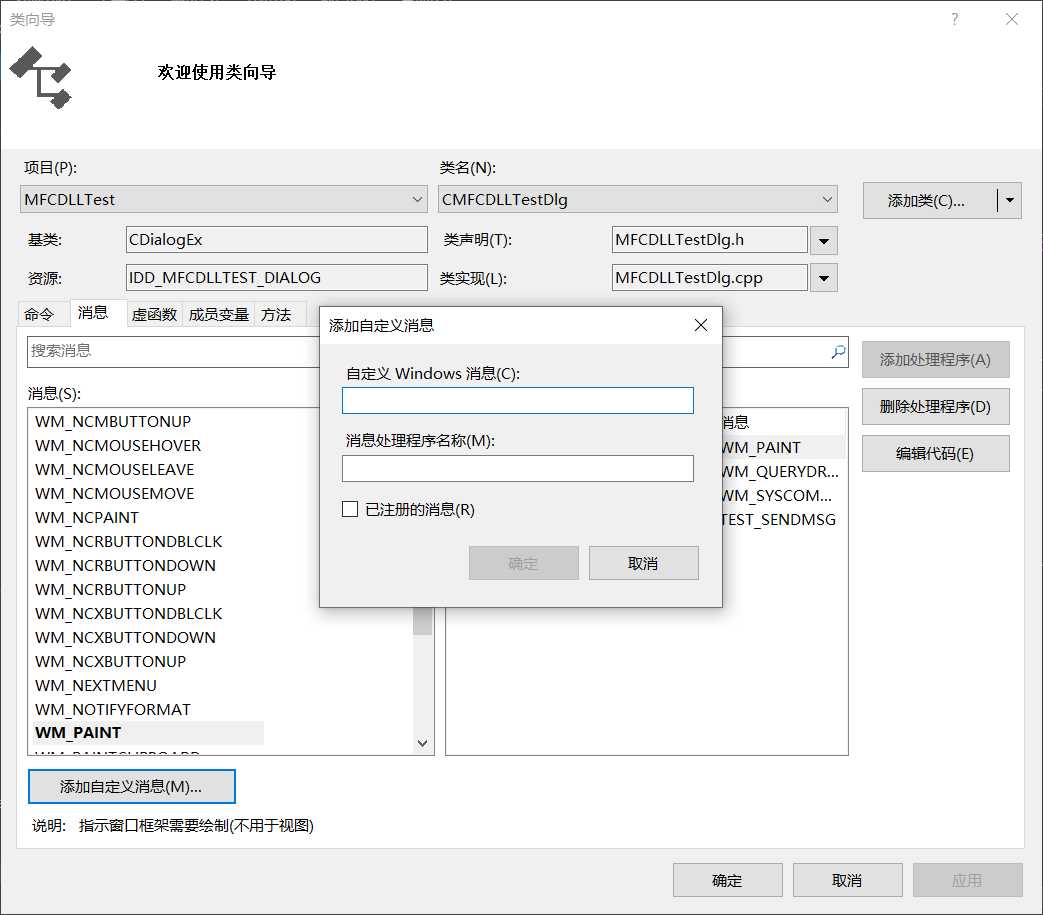
Task: Click the 类实现 MFCDLLTestDlg.cpp text field
Action: [x=709, y=277]
